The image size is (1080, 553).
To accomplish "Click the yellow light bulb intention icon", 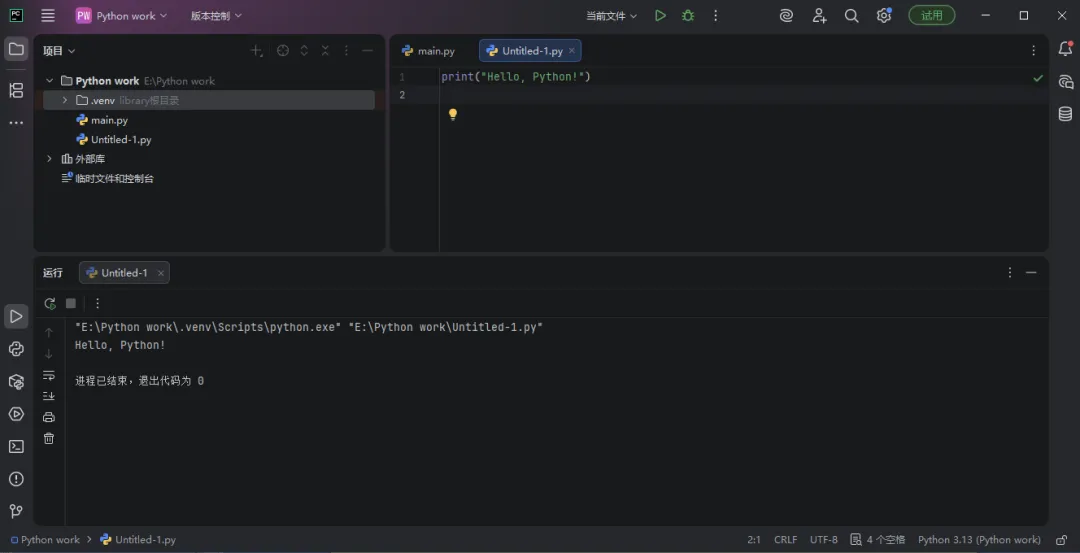I will 453,114.
